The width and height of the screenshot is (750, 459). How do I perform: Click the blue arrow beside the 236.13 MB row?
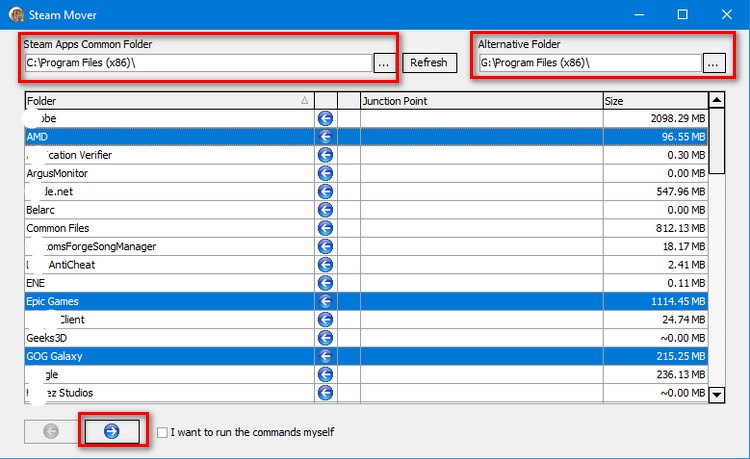tap(325, 374)
